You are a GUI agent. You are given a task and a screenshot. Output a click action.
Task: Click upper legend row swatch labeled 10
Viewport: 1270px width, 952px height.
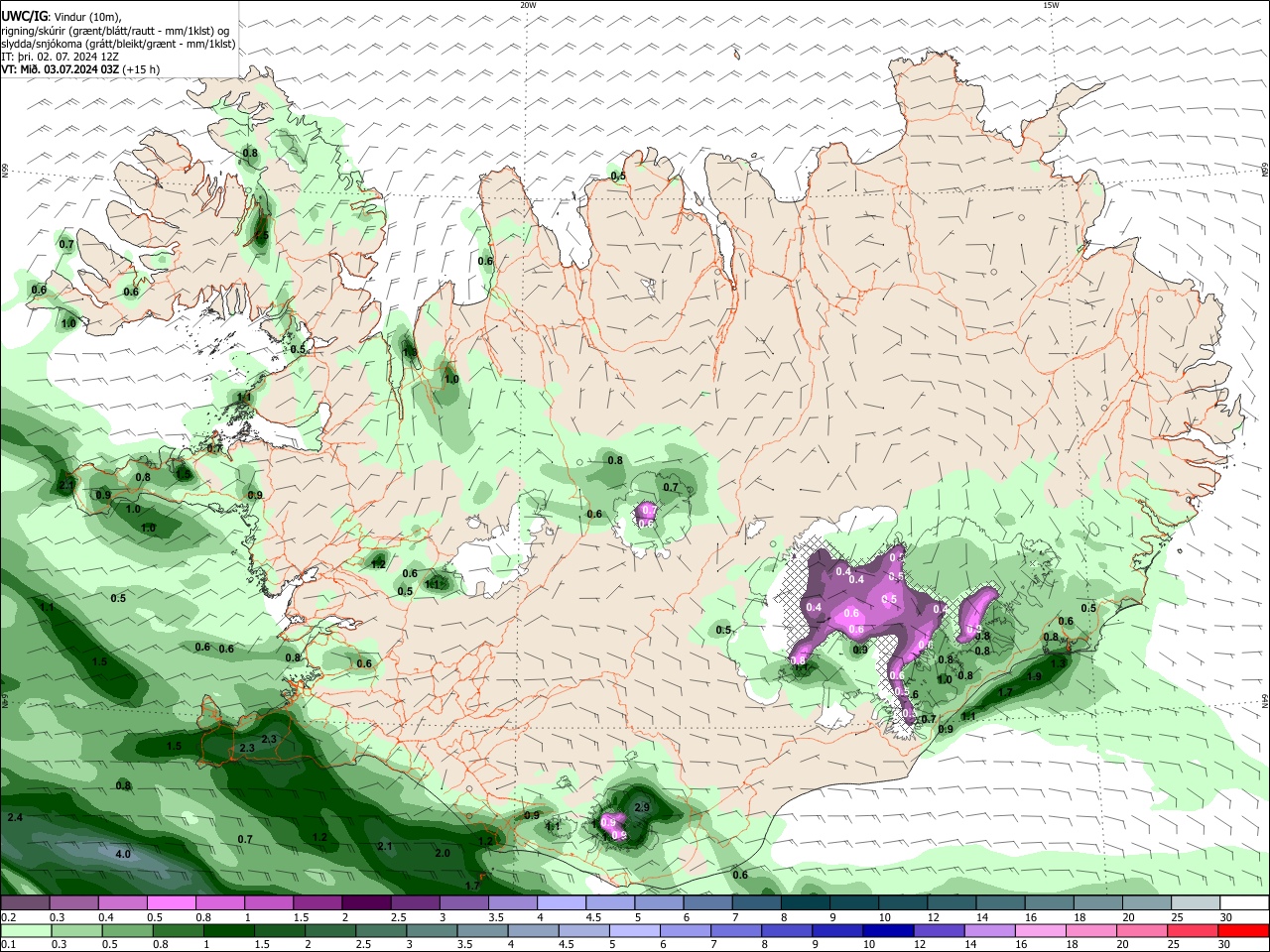coord(902,902)
